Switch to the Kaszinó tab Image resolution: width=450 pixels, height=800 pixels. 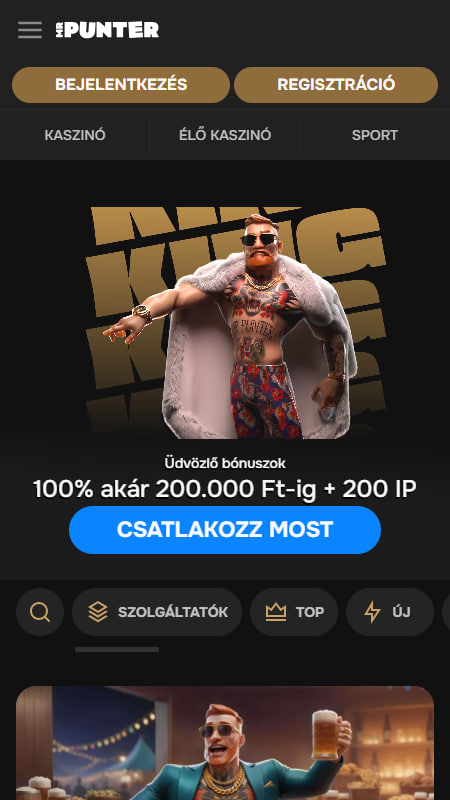click(x=75, y=135)
